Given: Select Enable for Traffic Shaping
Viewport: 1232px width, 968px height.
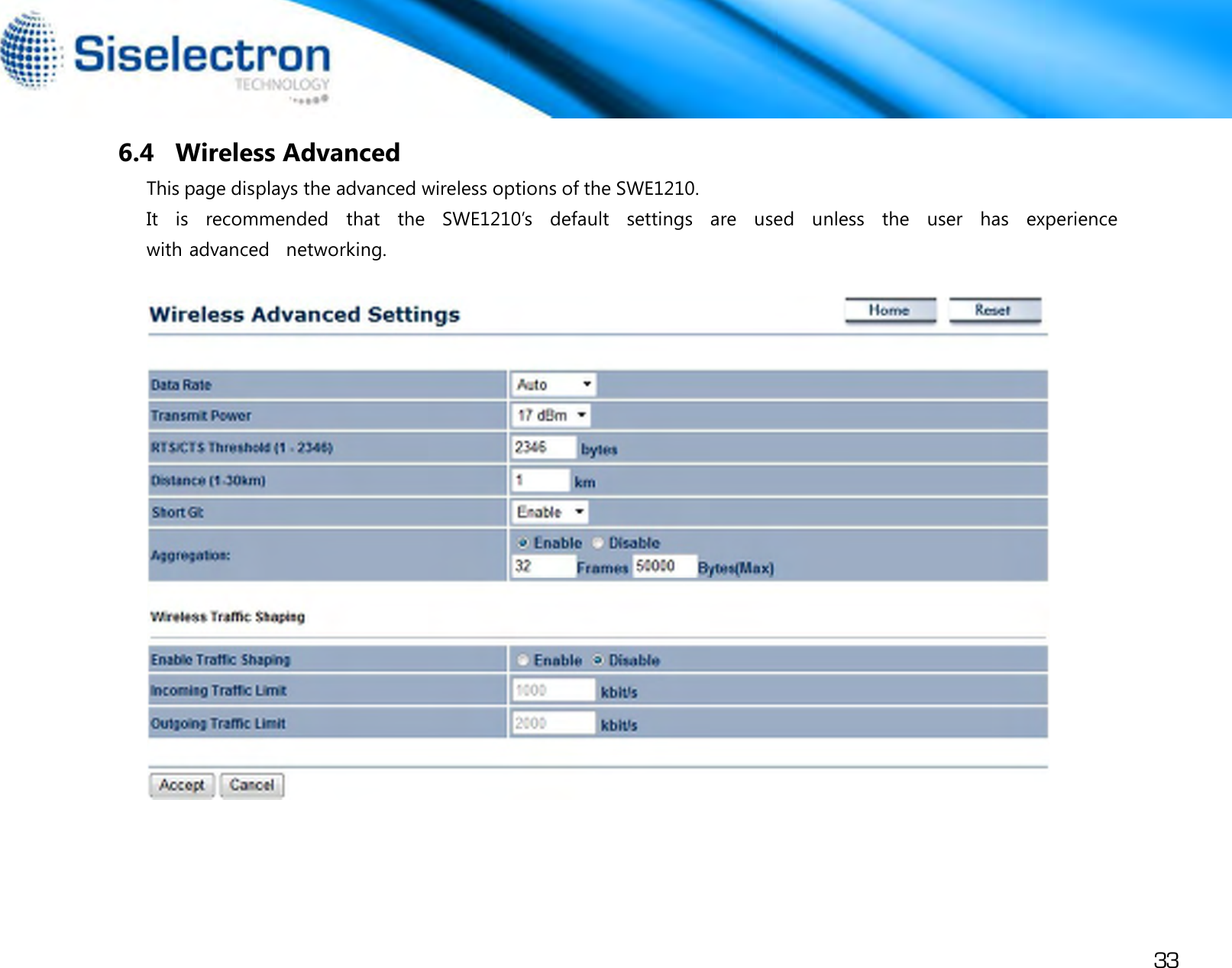Looking at the screenshot, I should pos(523,660).
